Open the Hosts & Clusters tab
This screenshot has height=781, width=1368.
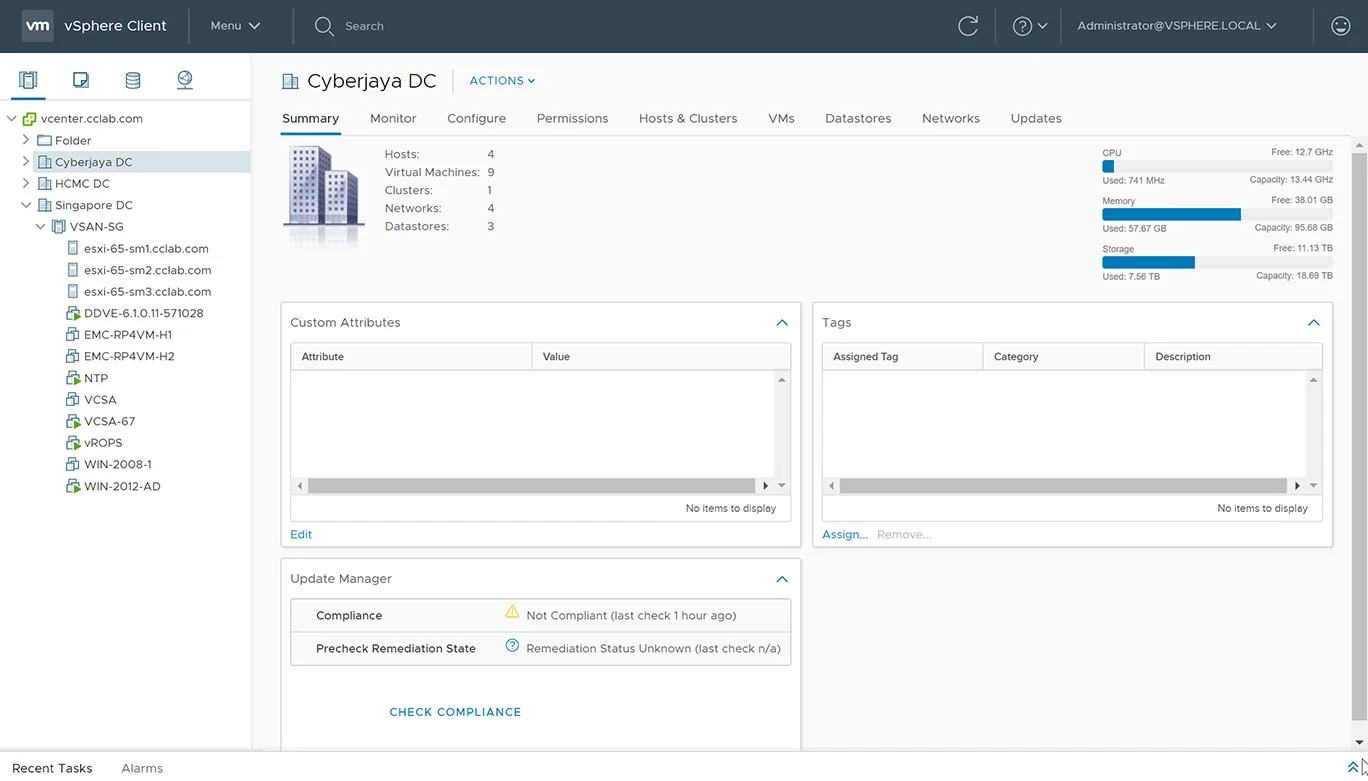(688, 118)
